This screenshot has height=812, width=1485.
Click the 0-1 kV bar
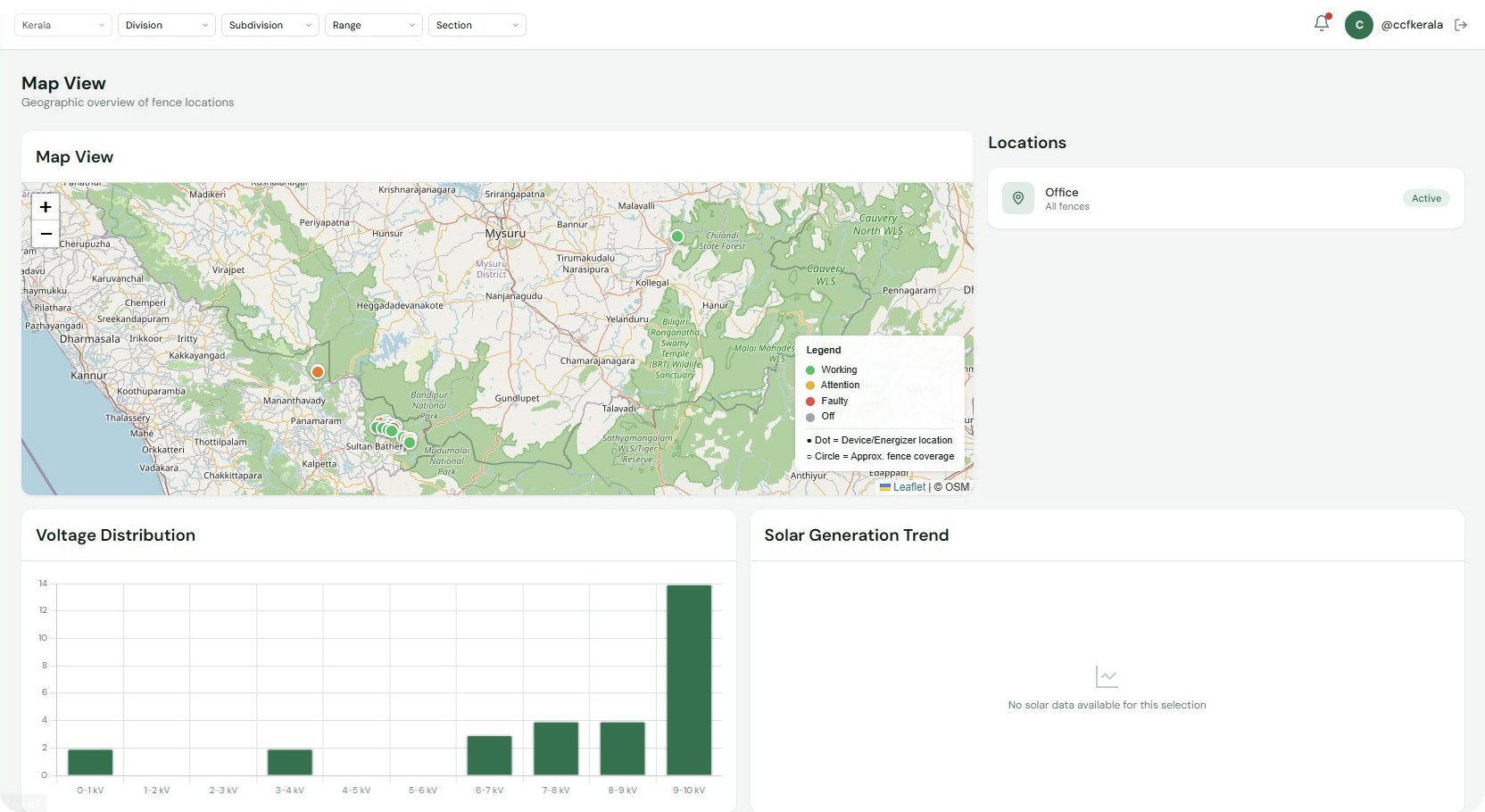[x=90, y=762]
